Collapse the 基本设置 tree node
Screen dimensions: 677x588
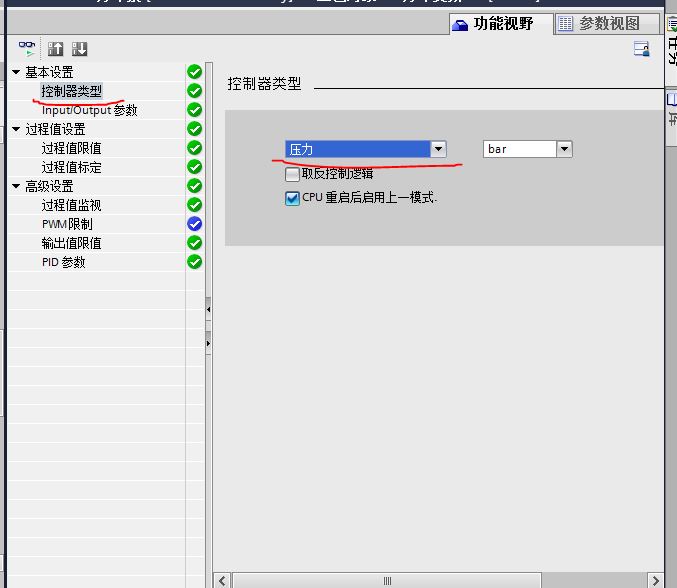[x=16, y=72]
